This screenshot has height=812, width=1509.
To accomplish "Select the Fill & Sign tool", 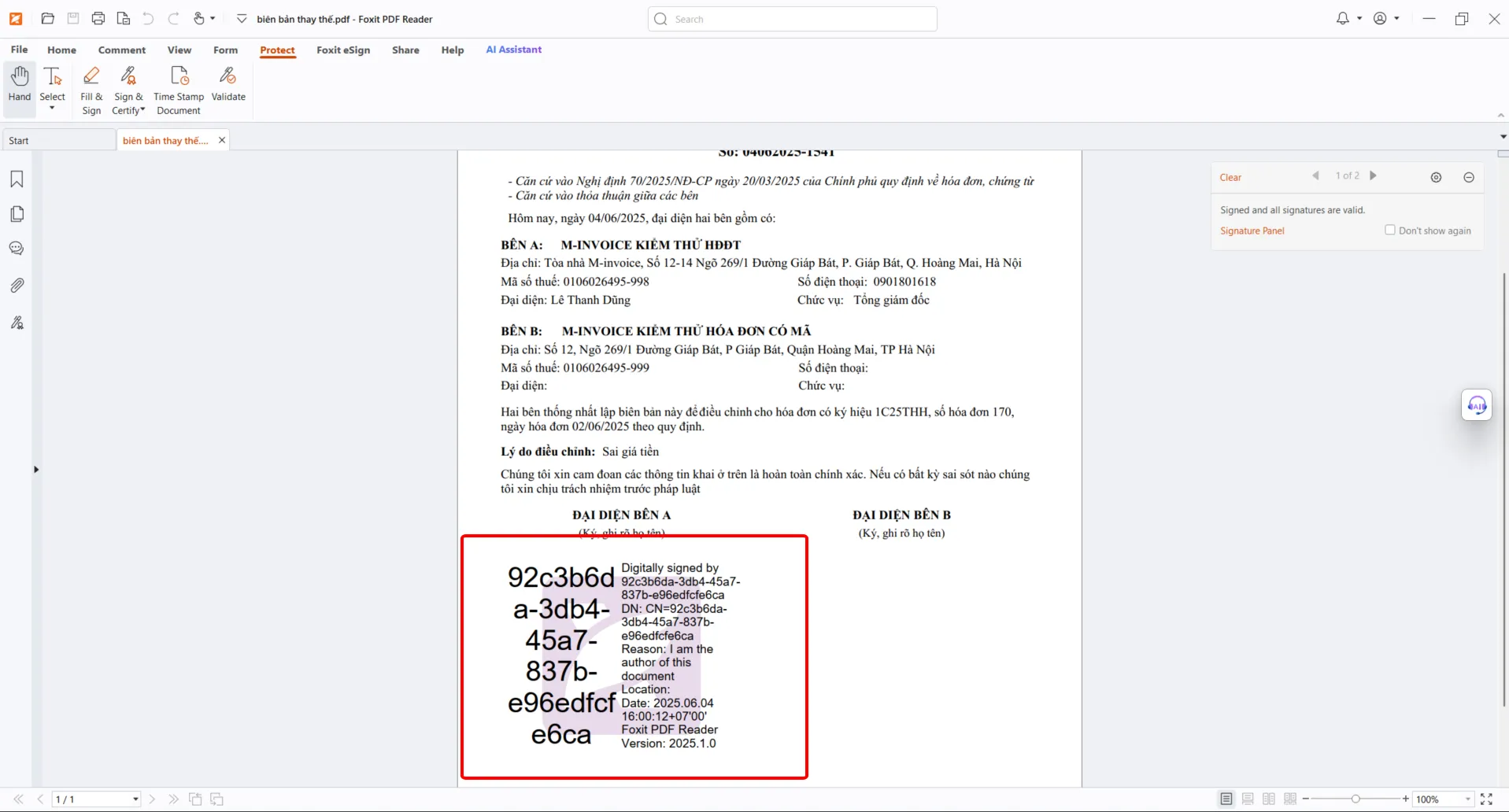I will [91, 90].
